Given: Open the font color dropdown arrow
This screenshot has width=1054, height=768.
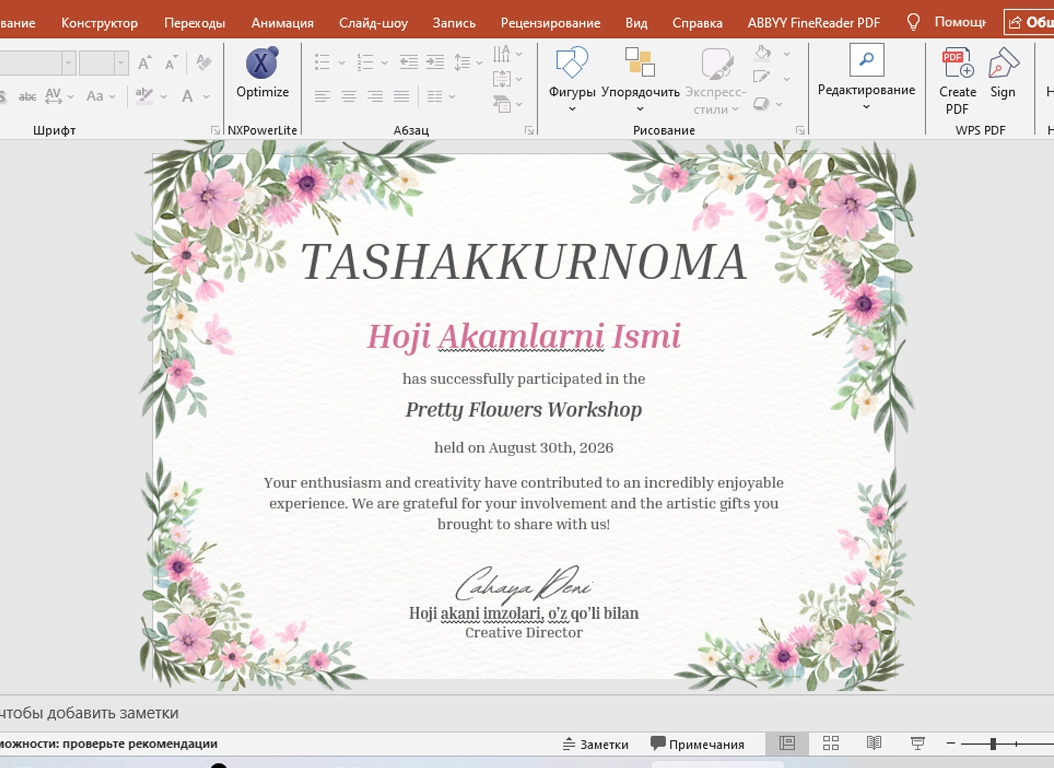Looking at the screenshot, I should tap(206, 97).
